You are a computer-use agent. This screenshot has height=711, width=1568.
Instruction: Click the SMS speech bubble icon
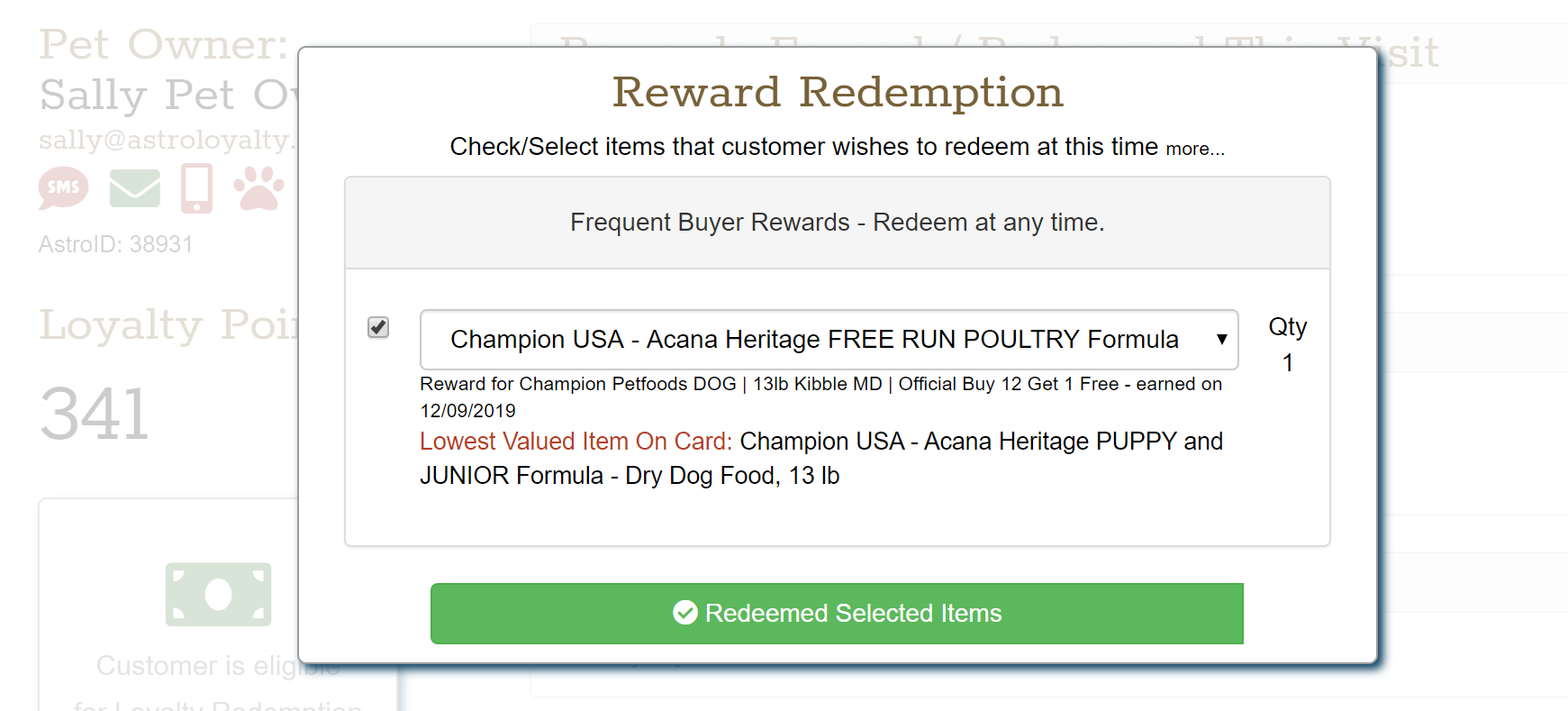pos(63,187)
